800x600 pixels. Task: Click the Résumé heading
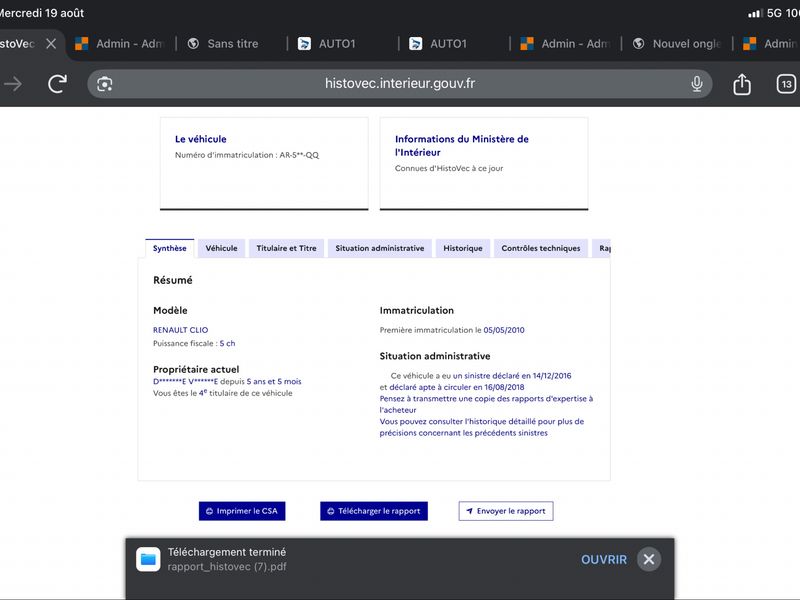pyautogui.click(x=172, y=280)
